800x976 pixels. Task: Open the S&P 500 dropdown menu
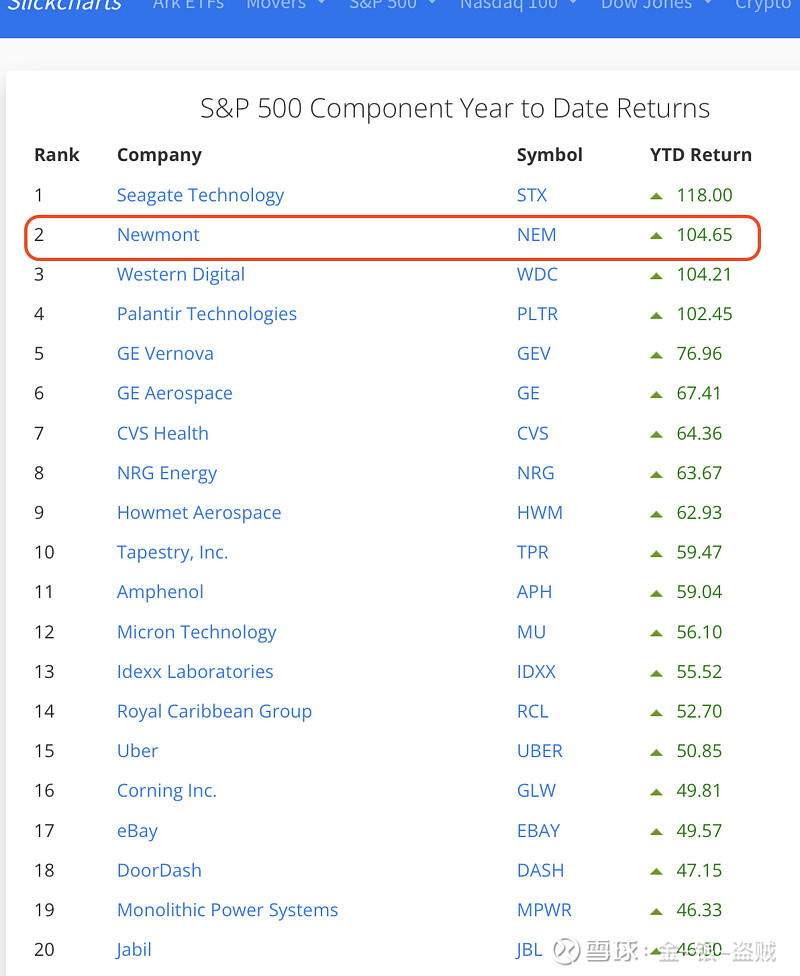point(392,5)
